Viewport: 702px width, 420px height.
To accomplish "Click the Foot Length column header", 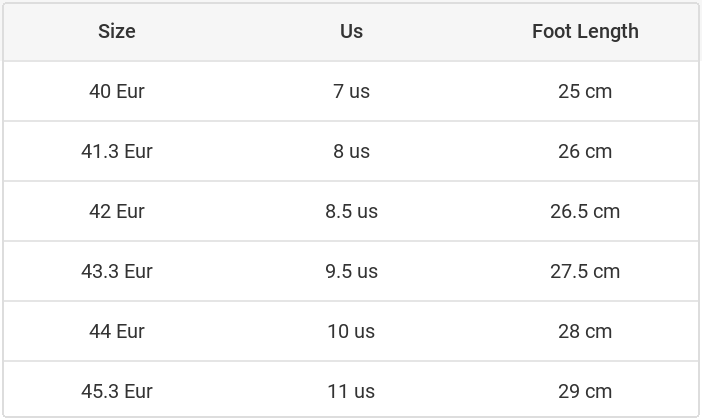I will (585, 31).
